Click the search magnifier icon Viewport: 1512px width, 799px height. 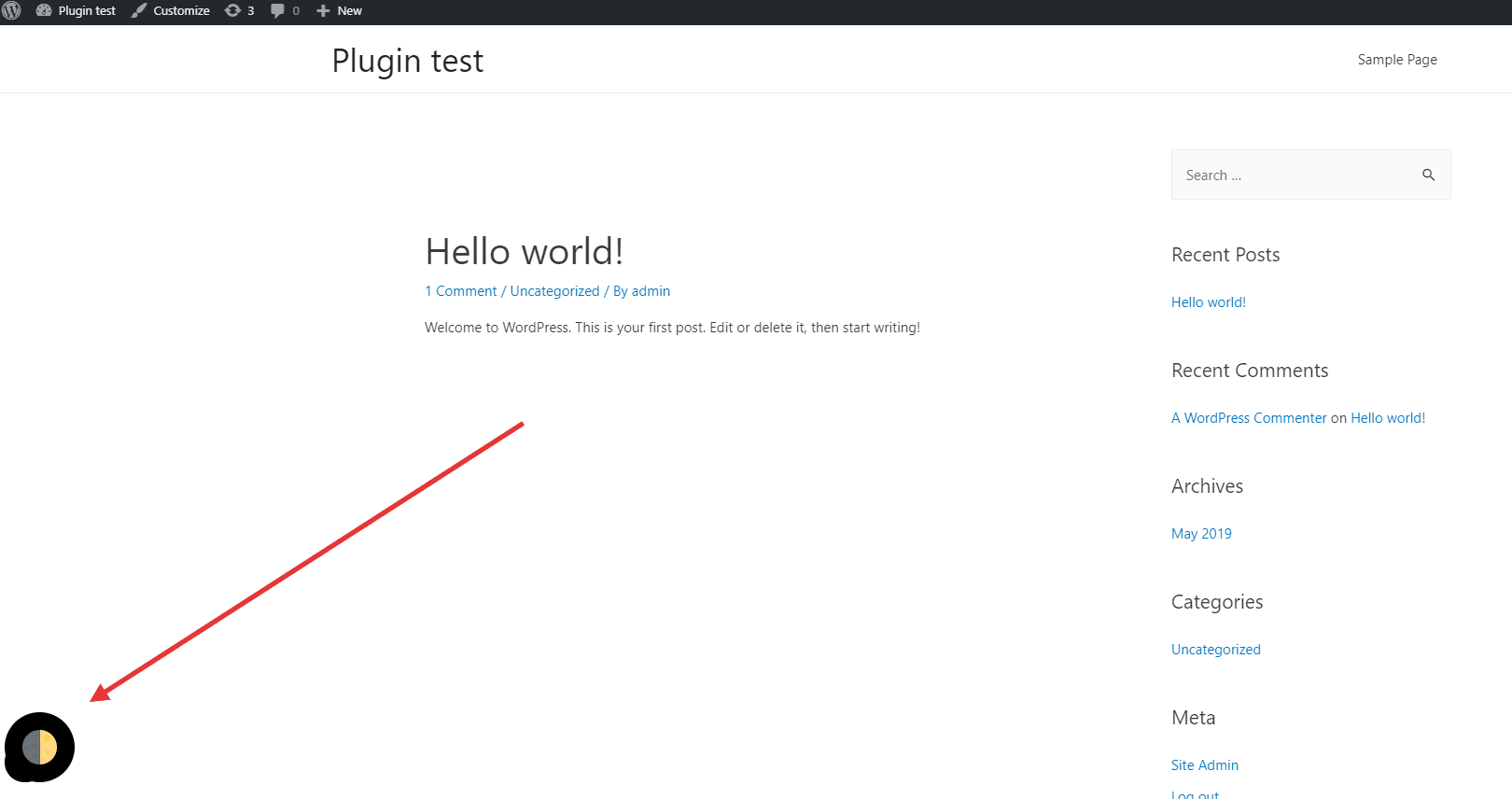(x=1428, y=175)
